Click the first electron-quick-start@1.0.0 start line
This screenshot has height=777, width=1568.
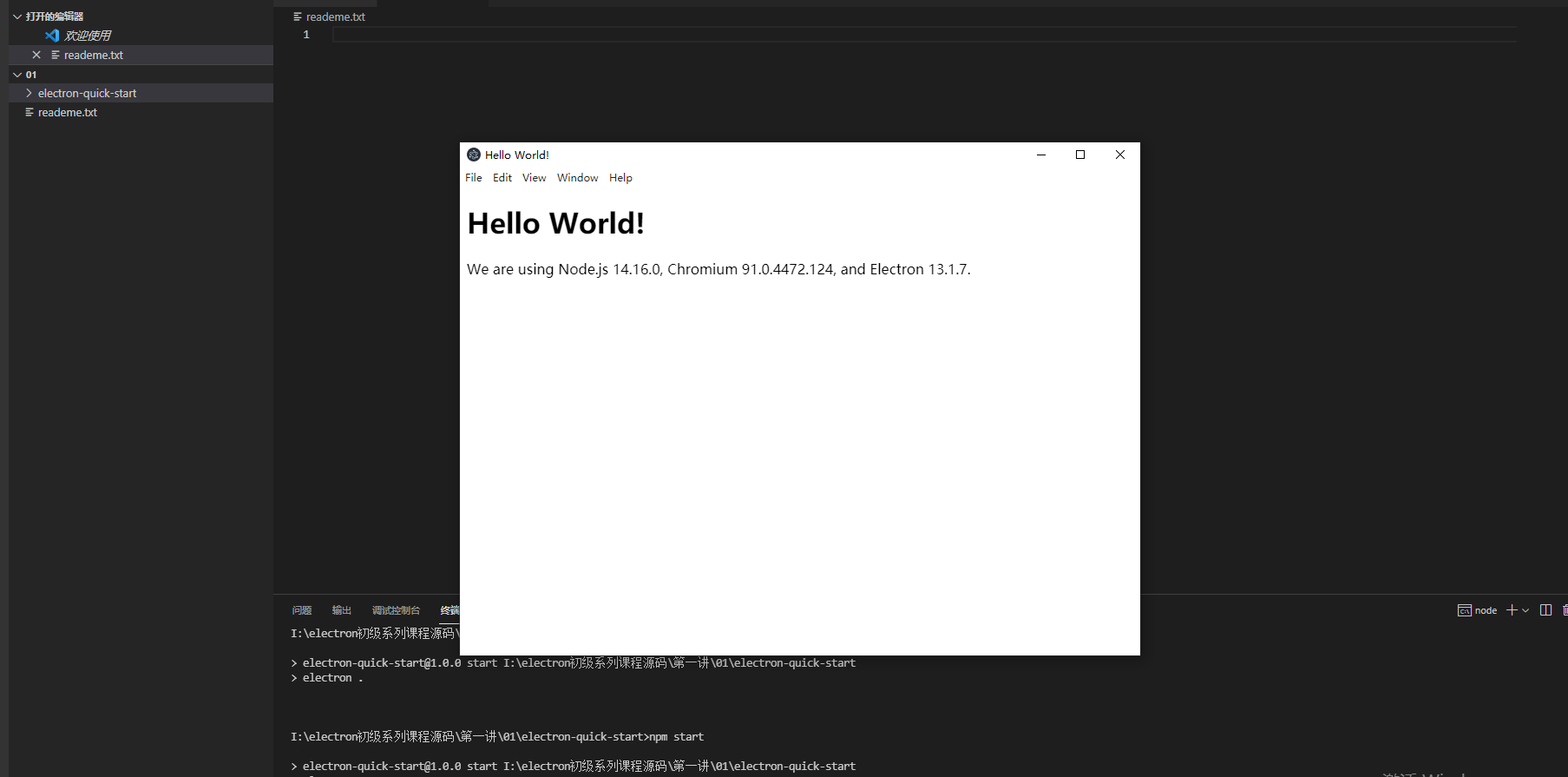[x=573, y=662]
